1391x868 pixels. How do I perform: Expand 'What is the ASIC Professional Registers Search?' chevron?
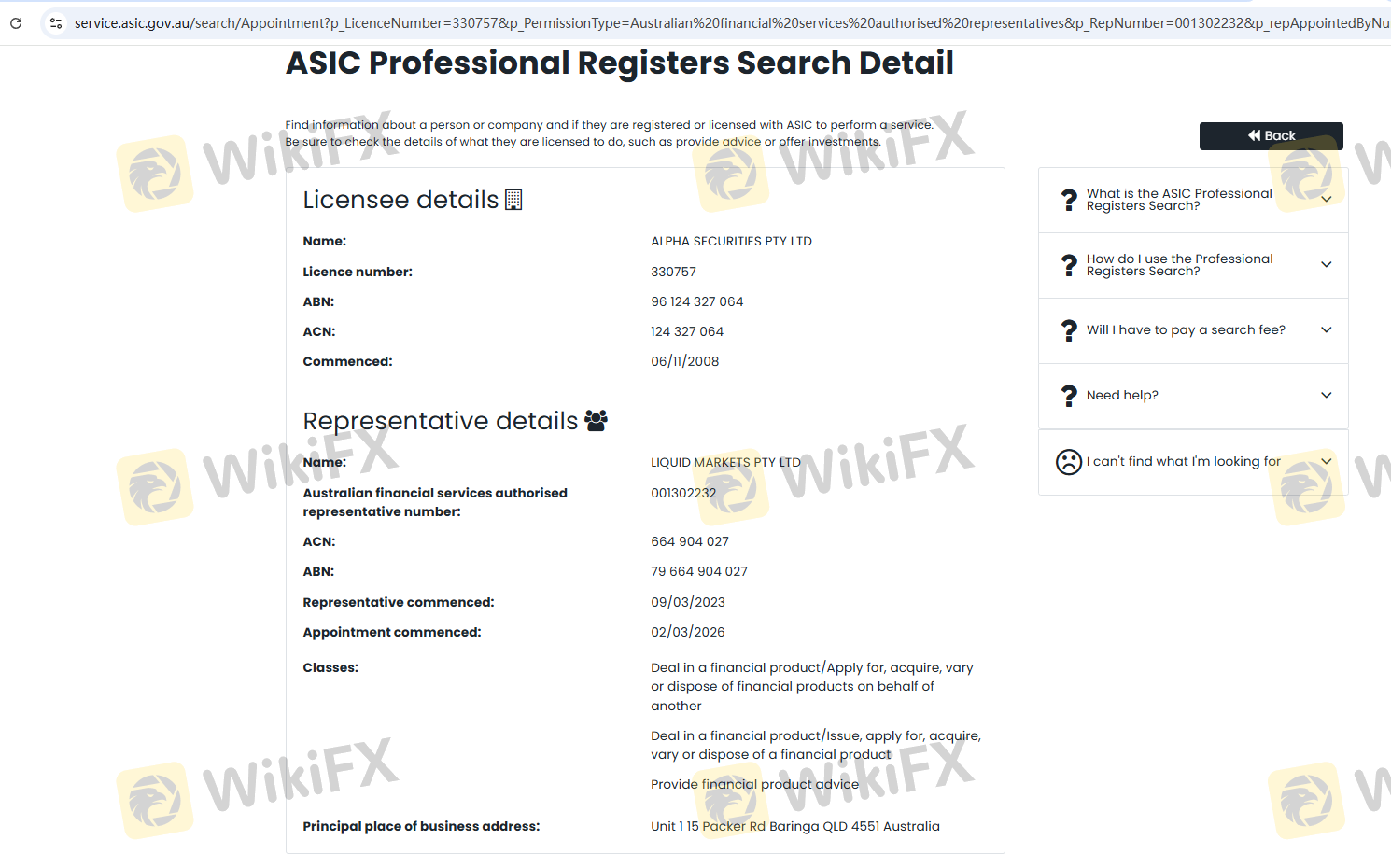[x=1326, y=200]
